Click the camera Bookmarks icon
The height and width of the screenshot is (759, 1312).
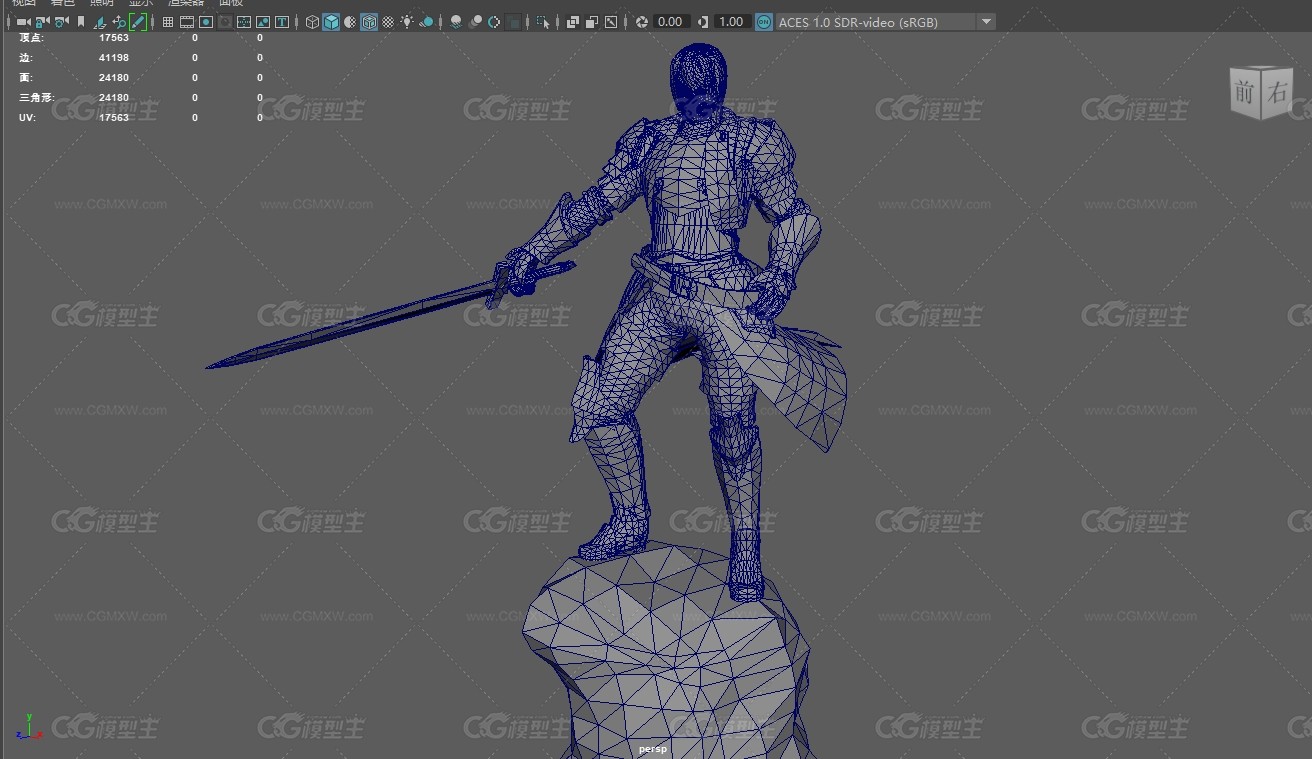pos(81,22)
